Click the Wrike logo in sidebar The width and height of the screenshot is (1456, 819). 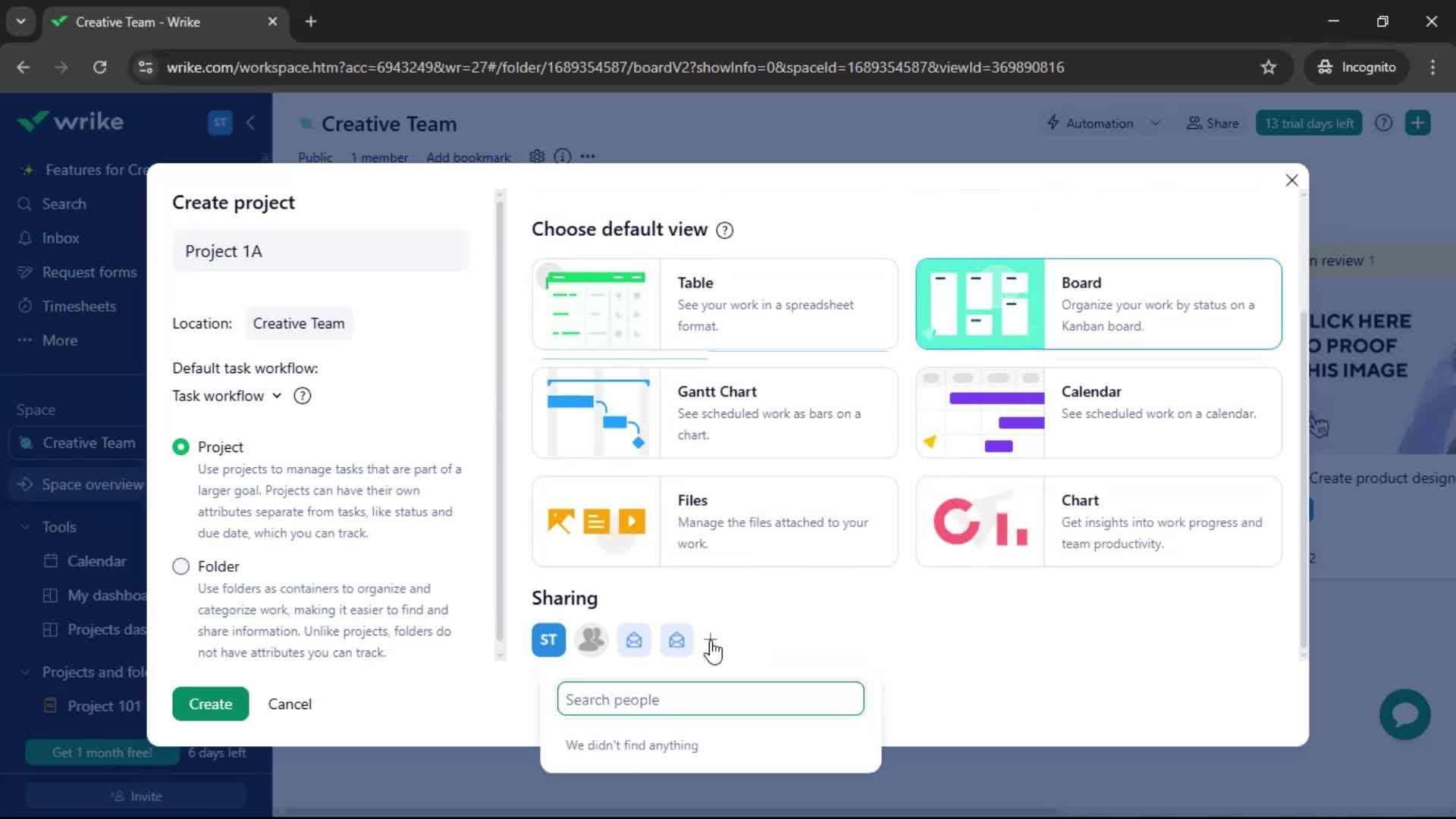coord(71,121)
